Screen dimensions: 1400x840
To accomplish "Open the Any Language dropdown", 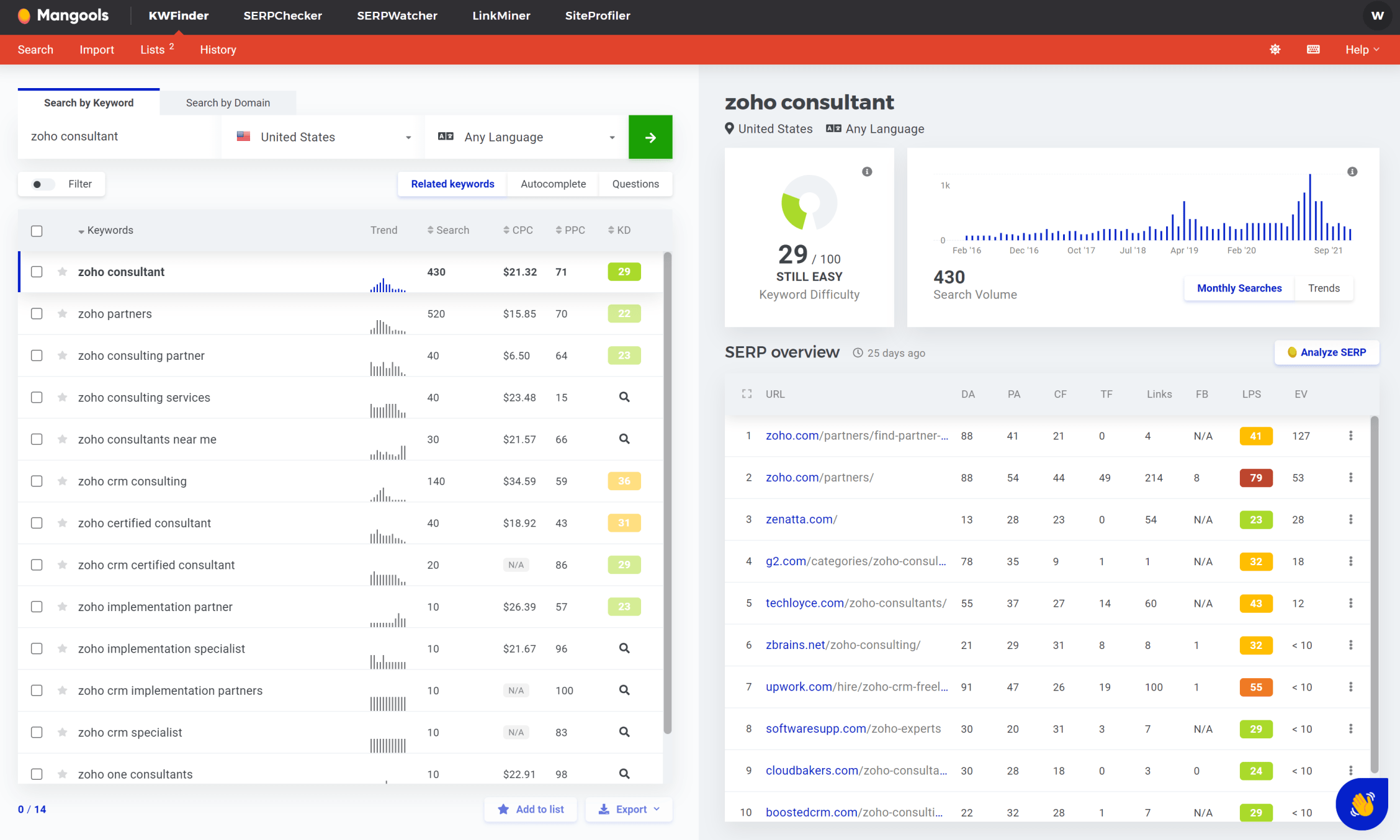I will [526, 137].
